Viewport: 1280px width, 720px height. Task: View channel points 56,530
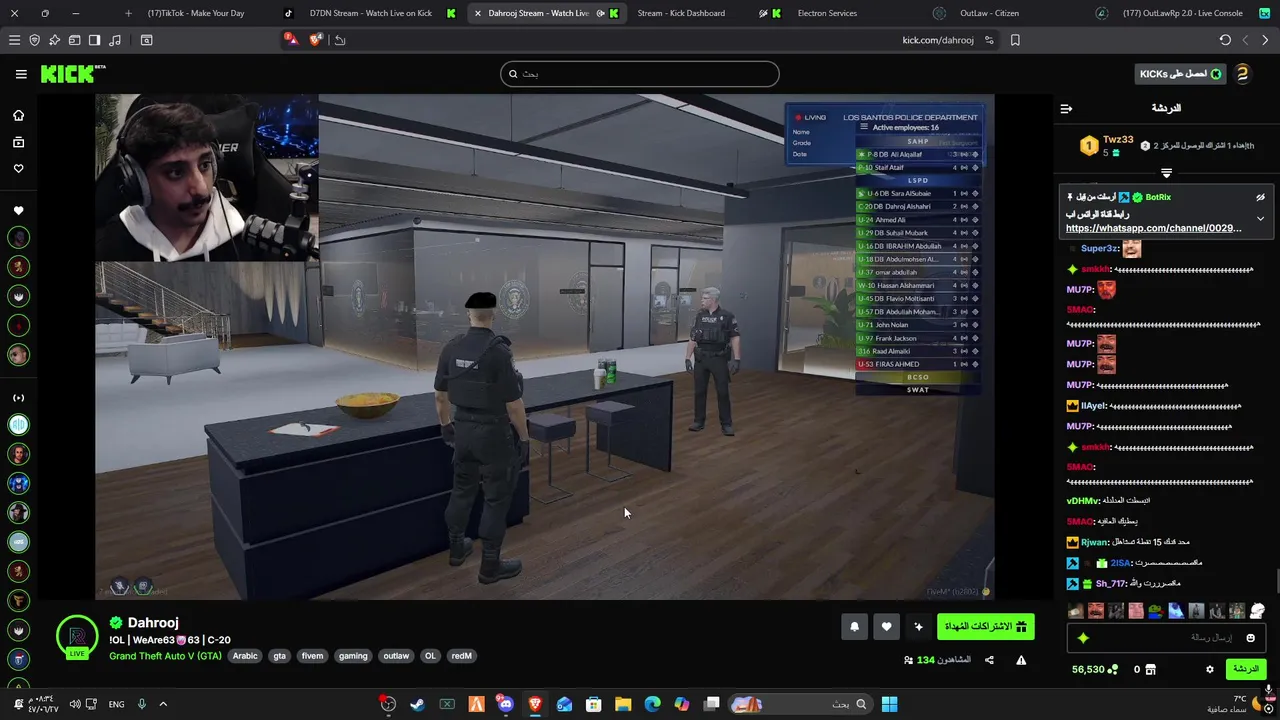coord(1094,669)
